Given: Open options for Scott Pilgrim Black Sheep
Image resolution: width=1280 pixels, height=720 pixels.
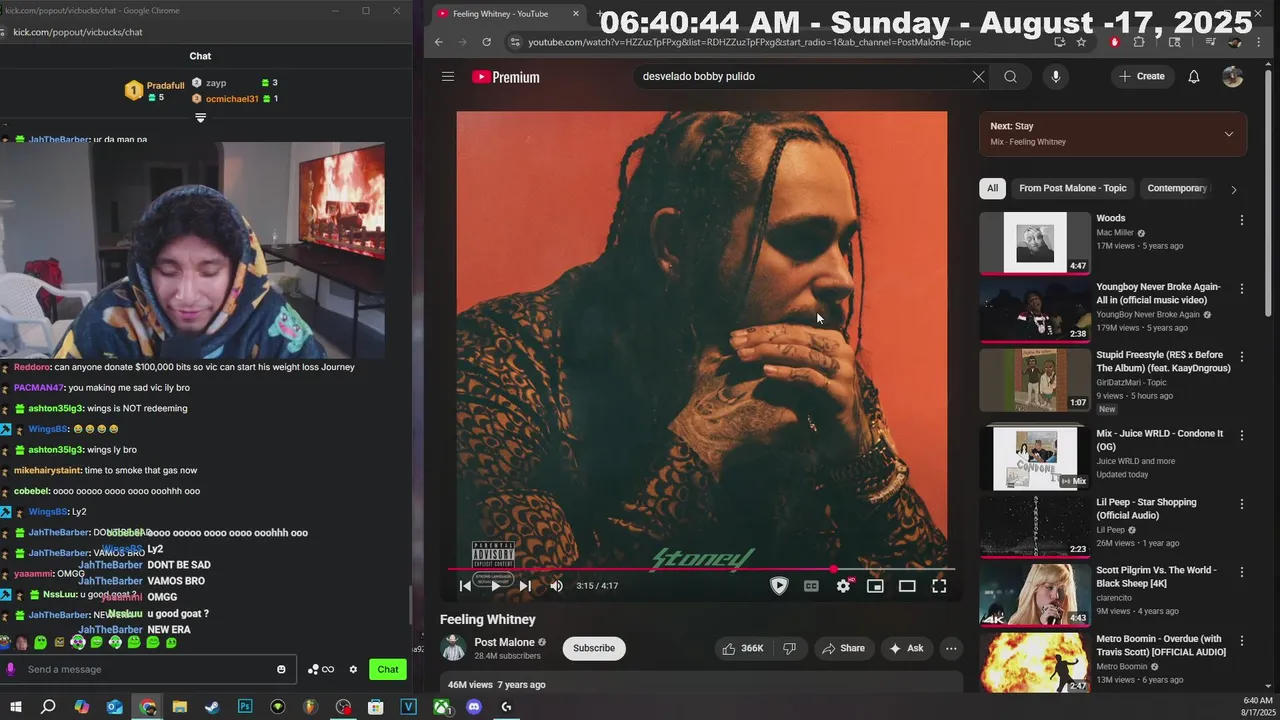Looking at the screenshot, I should click(x=1242, y=573).
